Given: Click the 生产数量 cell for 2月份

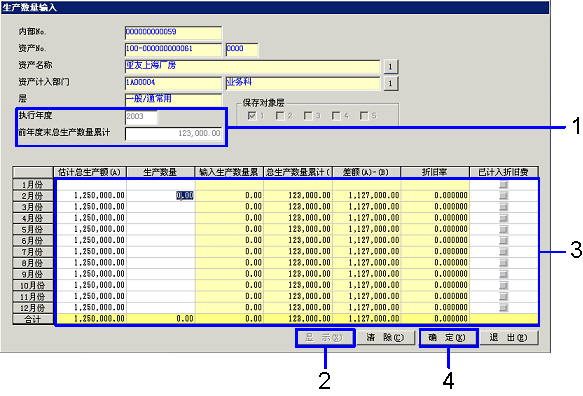Looking at the screenshot, I should click(161, 196).
